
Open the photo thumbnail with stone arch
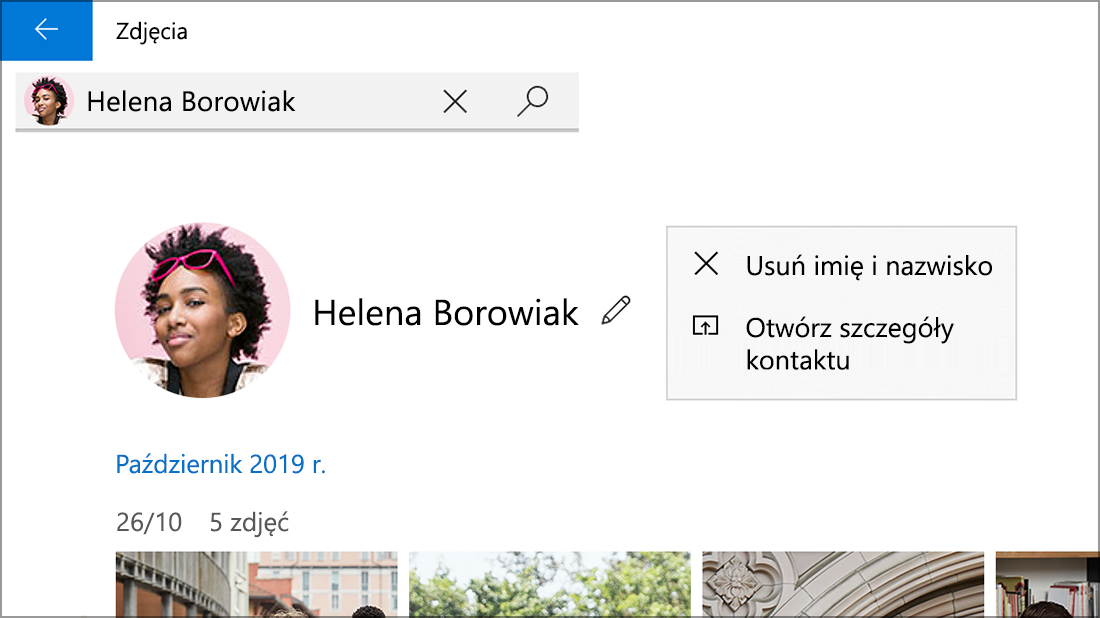pos(843,584)
